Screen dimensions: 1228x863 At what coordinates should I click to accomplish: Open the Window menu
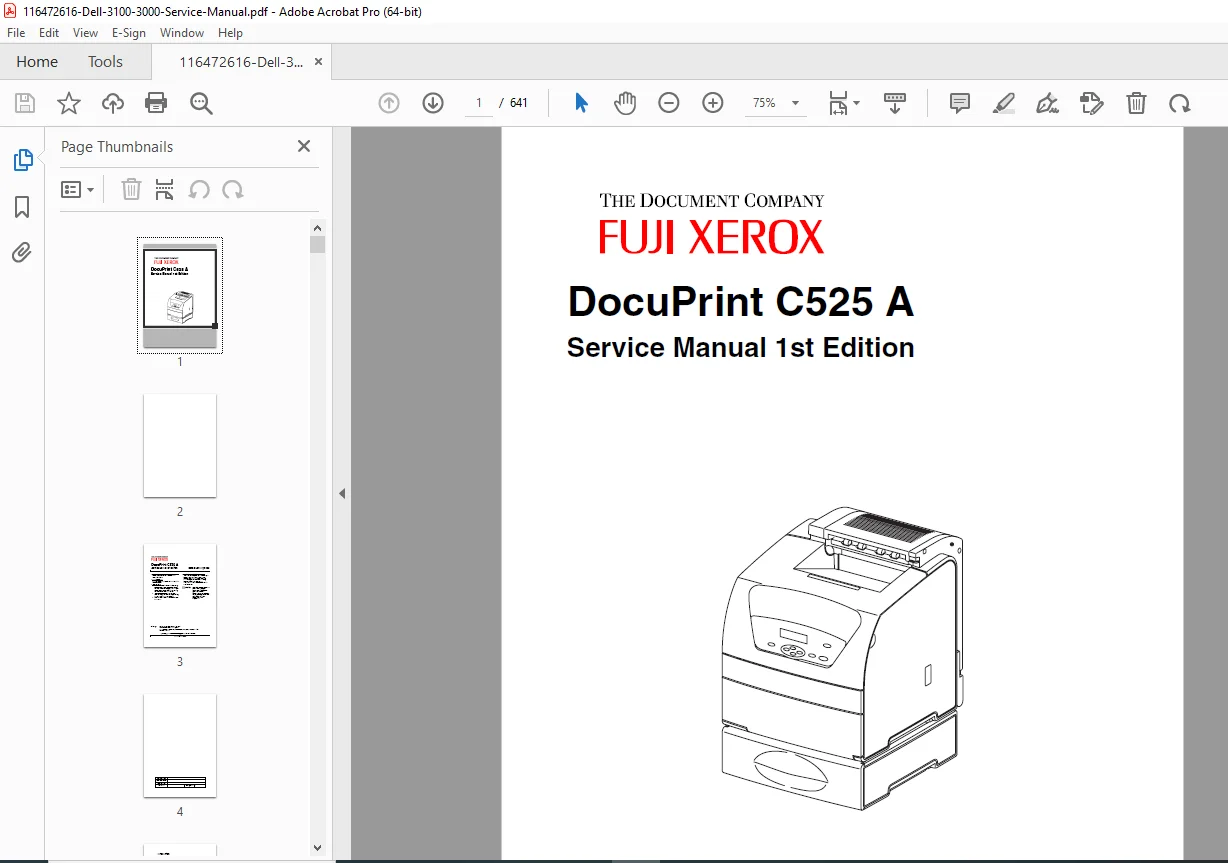[182, 33]
